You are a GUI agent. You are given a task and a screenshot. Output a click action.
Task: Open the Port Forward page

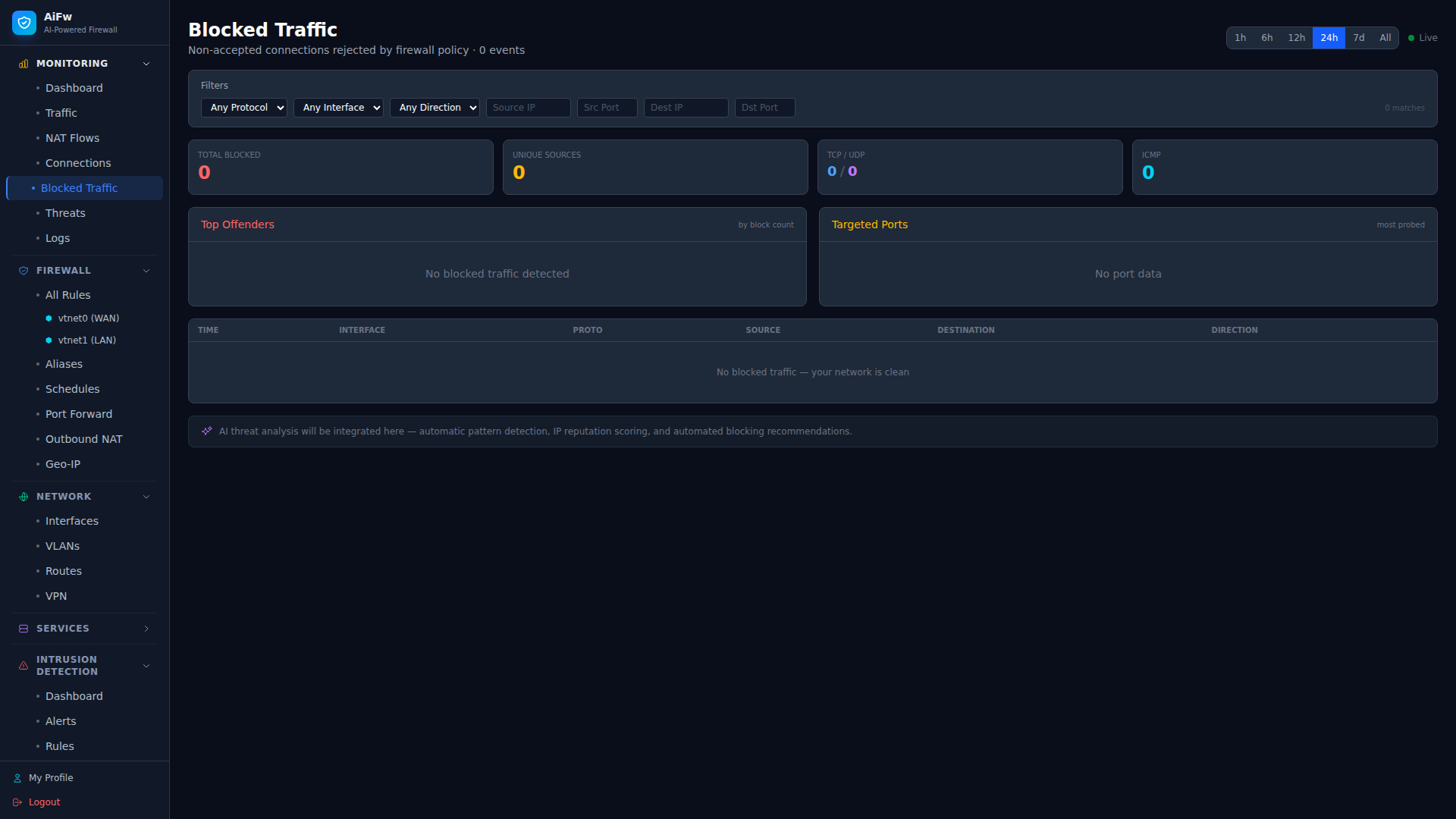coord(84,414)
